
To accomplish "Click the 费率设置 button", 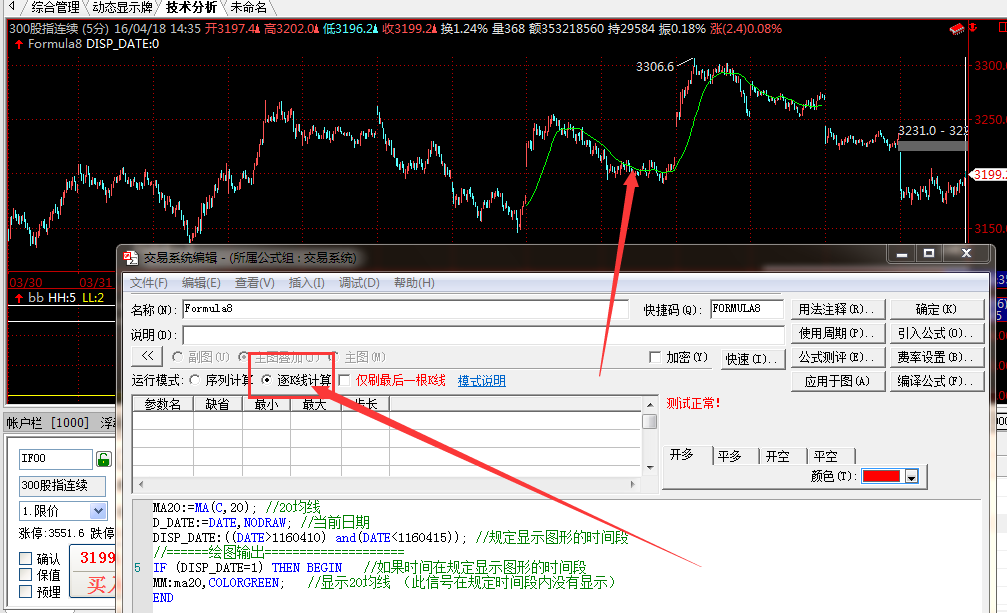I will click(937, 357).
